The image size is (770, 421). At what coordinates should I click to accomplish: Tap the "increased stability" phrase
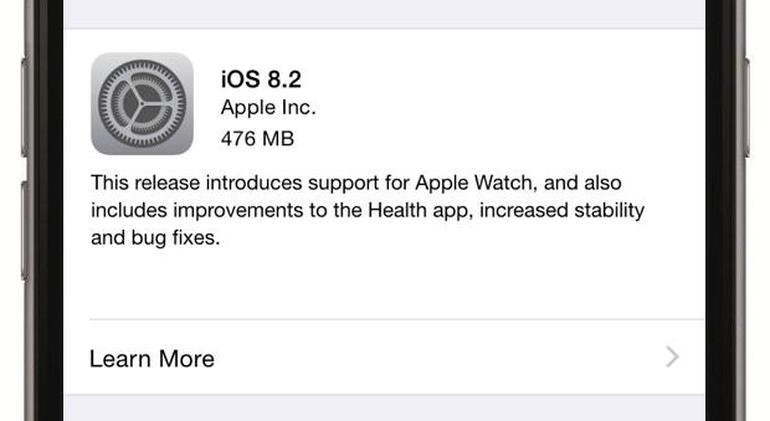[562, 210]
